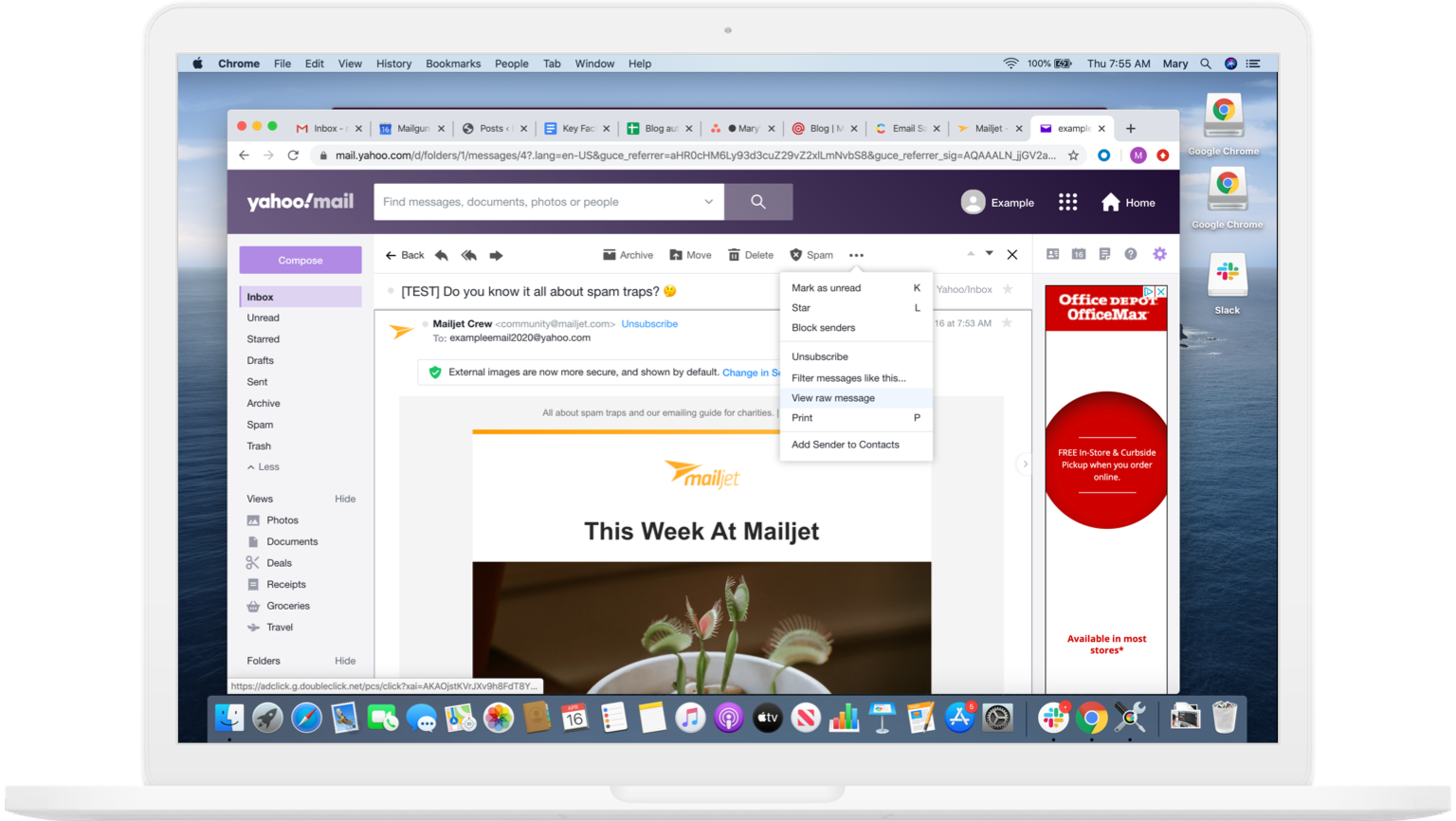Move the message to another folder
This screenshot has height=821, width=1456.
(690, 254)
